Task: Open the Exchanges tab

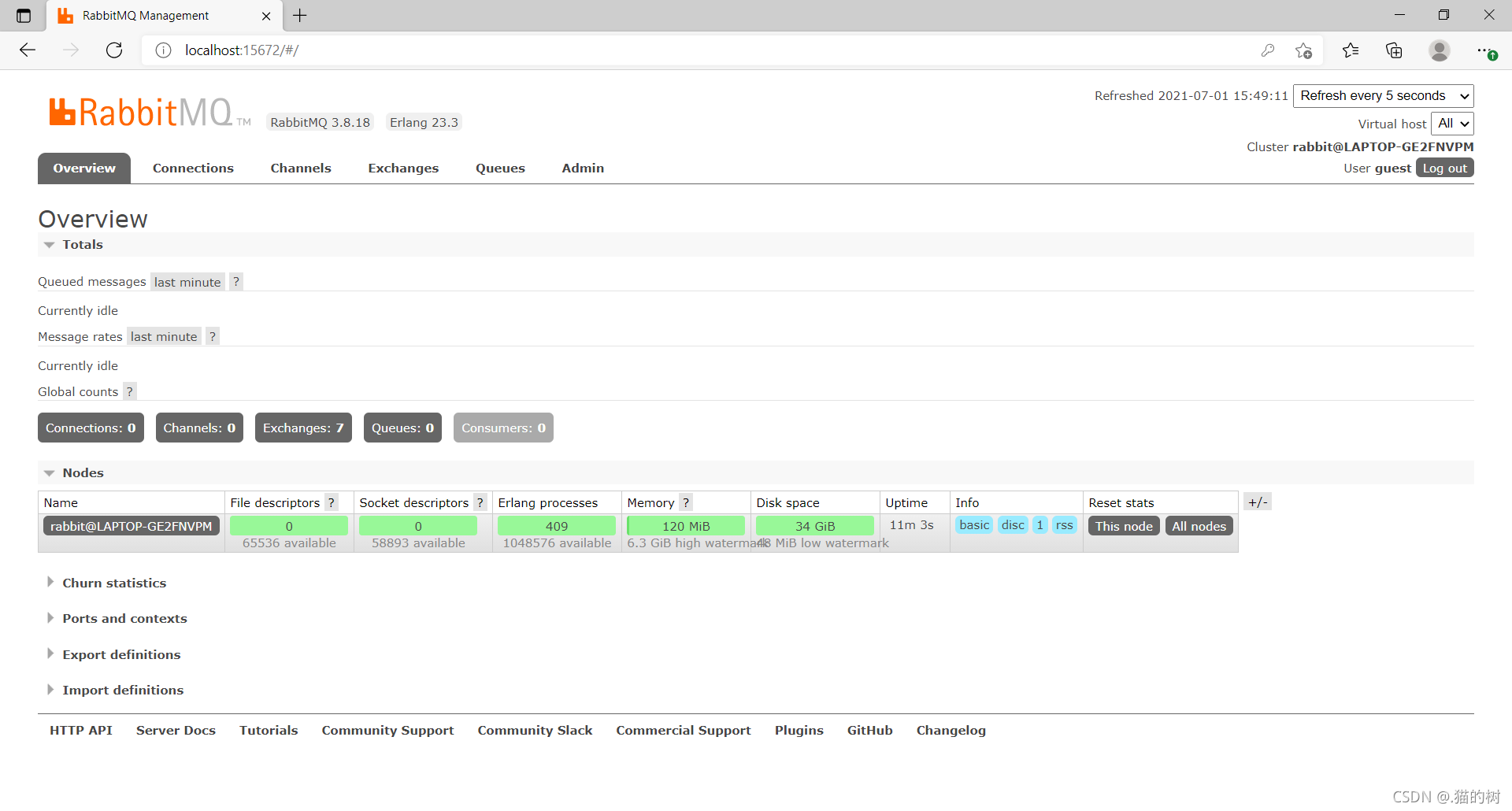Action: [403, 168]
